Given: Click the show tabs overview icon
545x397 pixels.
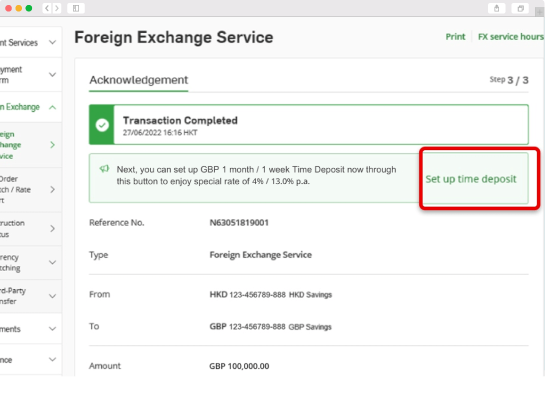Looking at the screenshot, I should pos(520,8).
